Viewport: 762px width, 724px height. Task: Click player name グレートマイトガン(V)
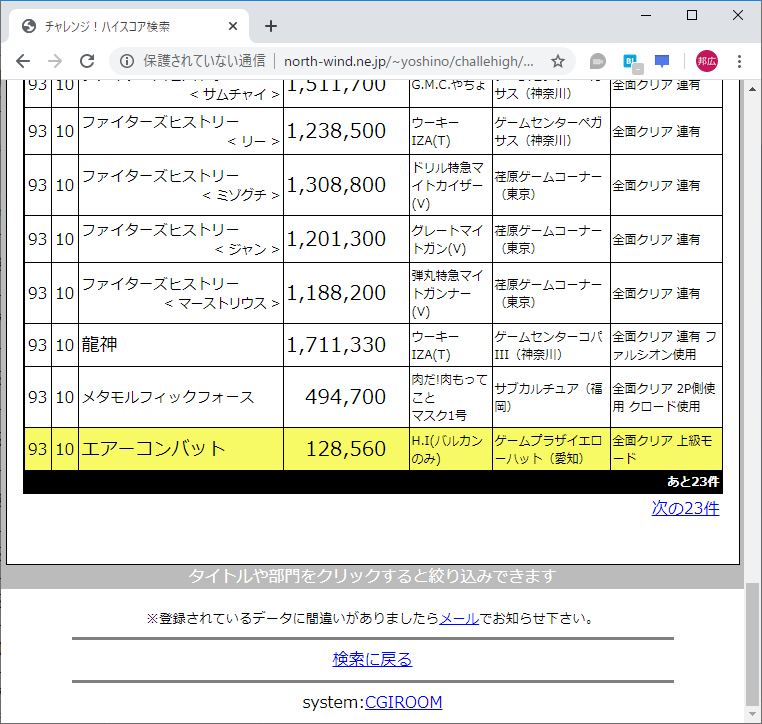(x=448, y=239)
